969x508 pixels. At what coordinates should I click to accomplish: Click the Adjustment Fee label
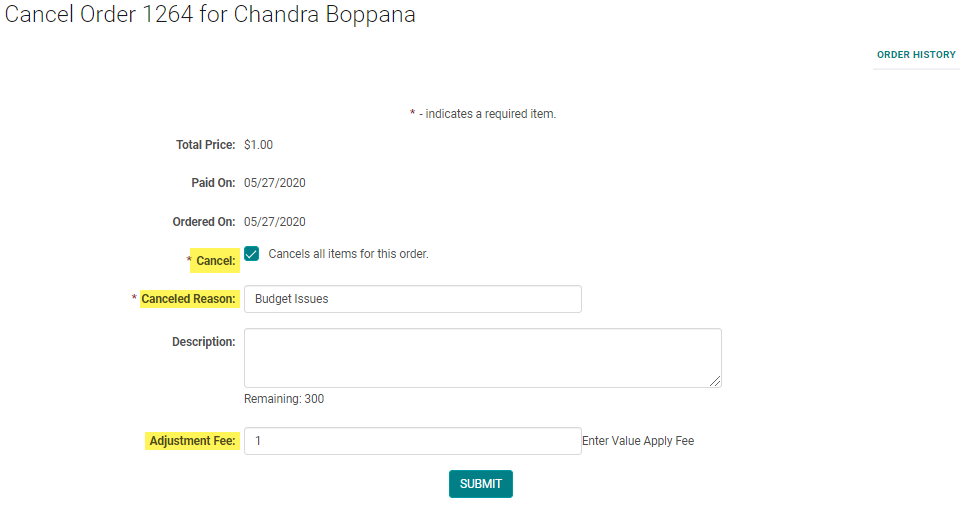pyautogui.click(x=192, y=441)
